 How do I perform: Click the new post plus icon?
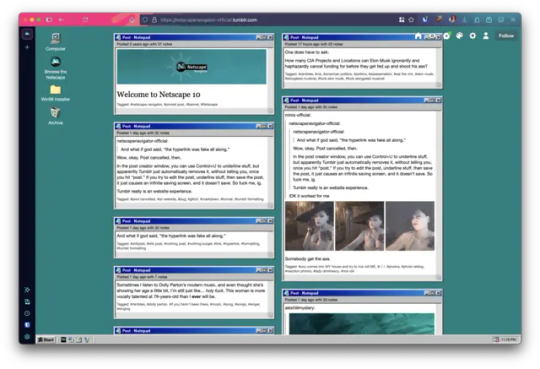[x=447, y=36]
